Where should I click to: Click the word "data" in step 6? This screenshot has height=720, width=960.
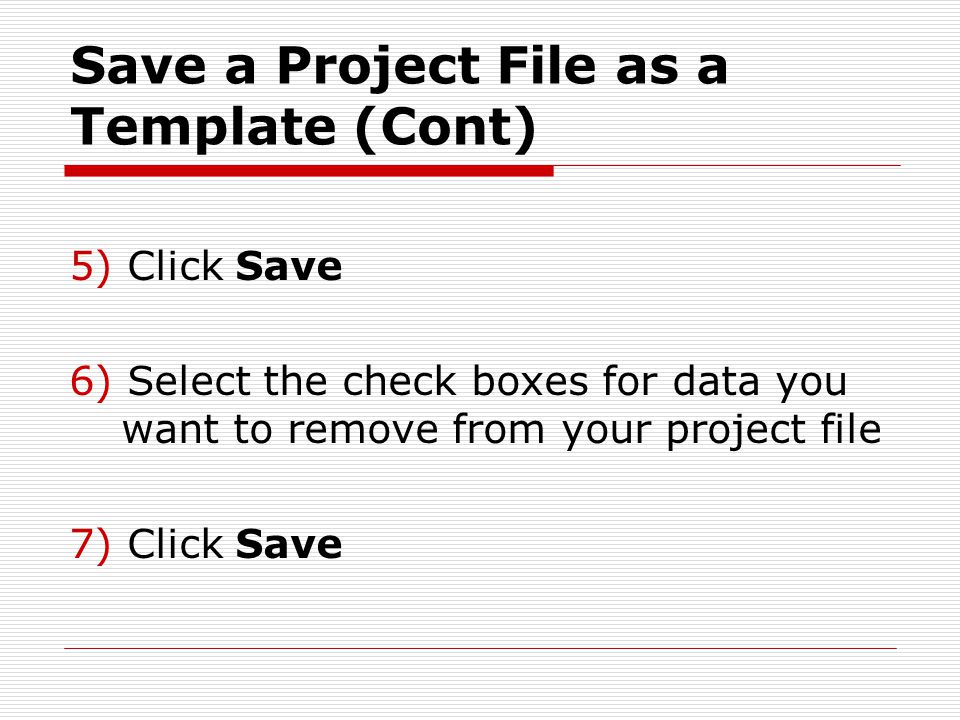(x=716, y=381)
